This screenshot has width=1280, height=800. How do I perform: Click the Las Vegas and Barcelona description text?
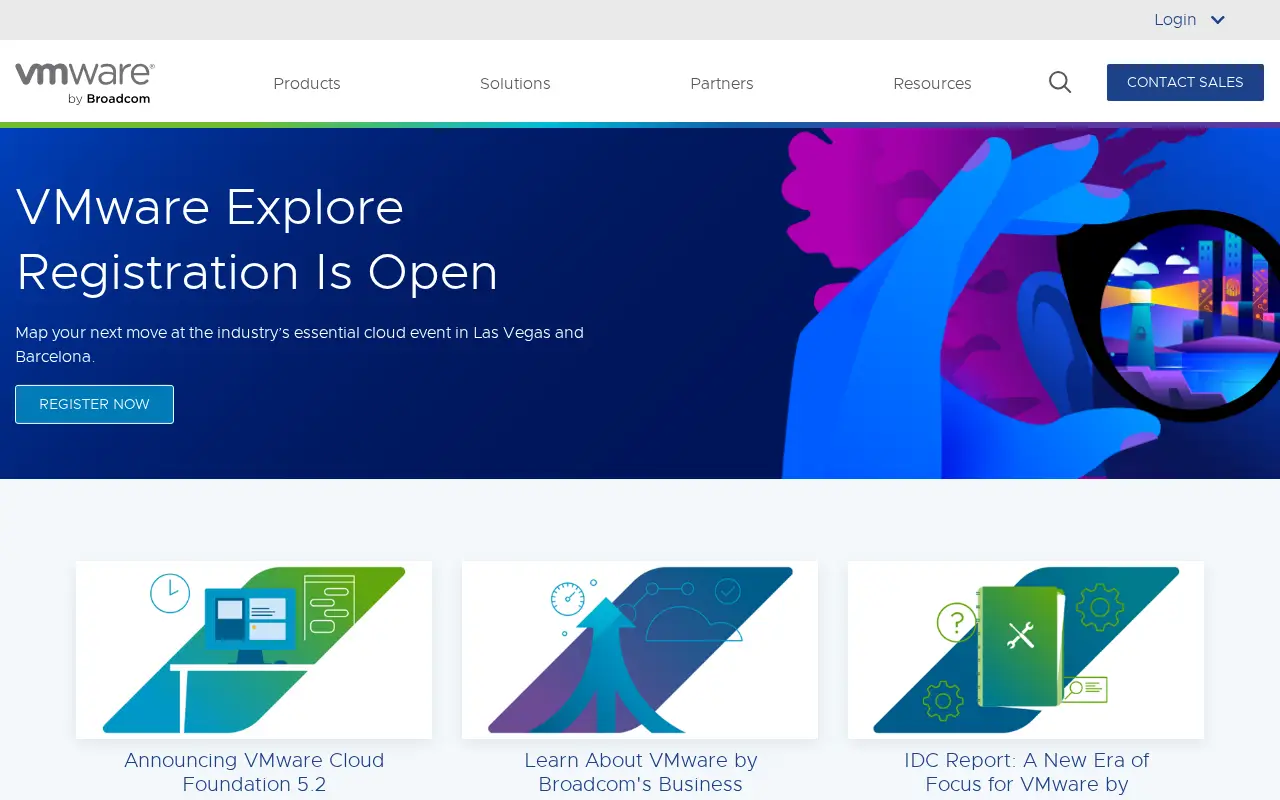(x=299, y=344)
